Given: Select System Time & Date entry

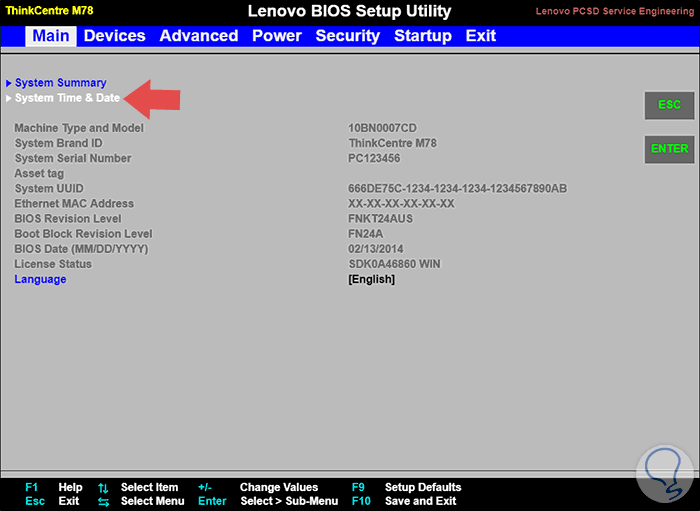Looking at the screenshot, I should pyautogui.click(x=67, y=98).
